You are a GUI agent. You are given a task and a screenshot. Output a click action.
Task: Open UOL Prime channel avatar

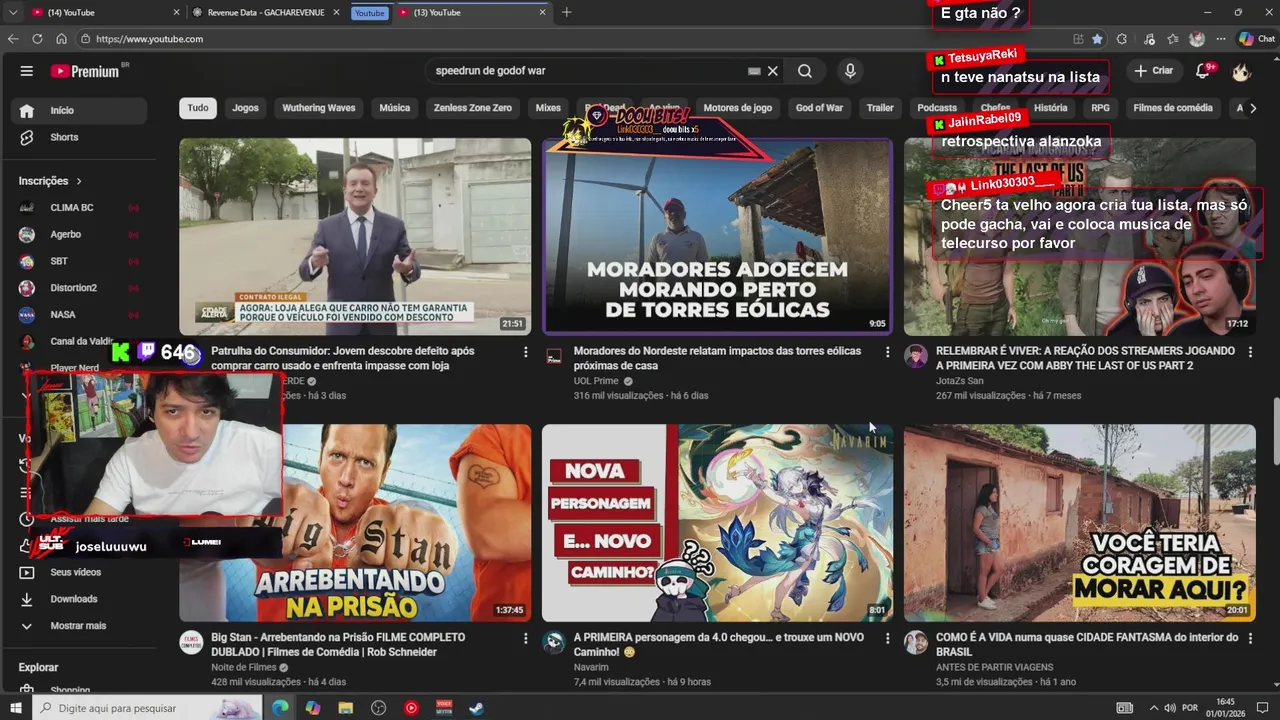[554, 356]
